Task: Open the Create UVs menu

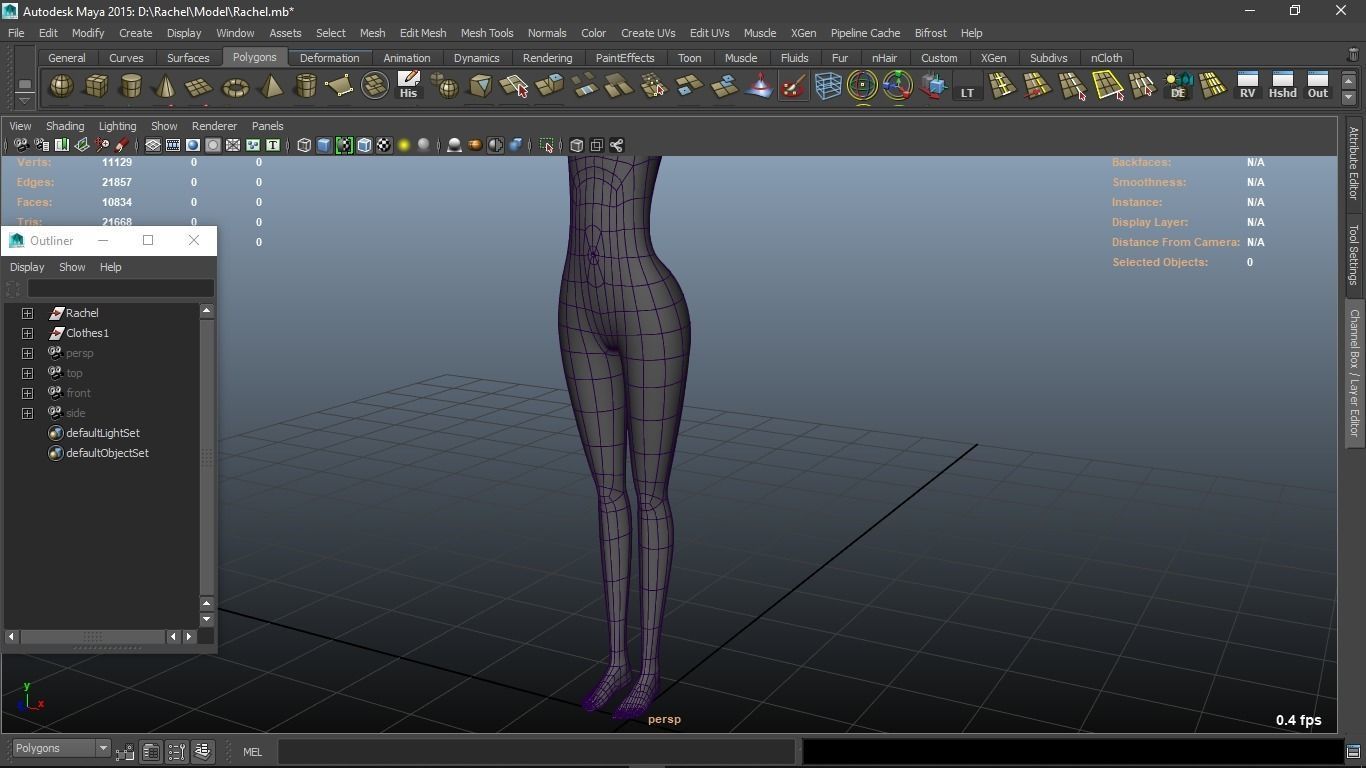Action: pos(648,33)
